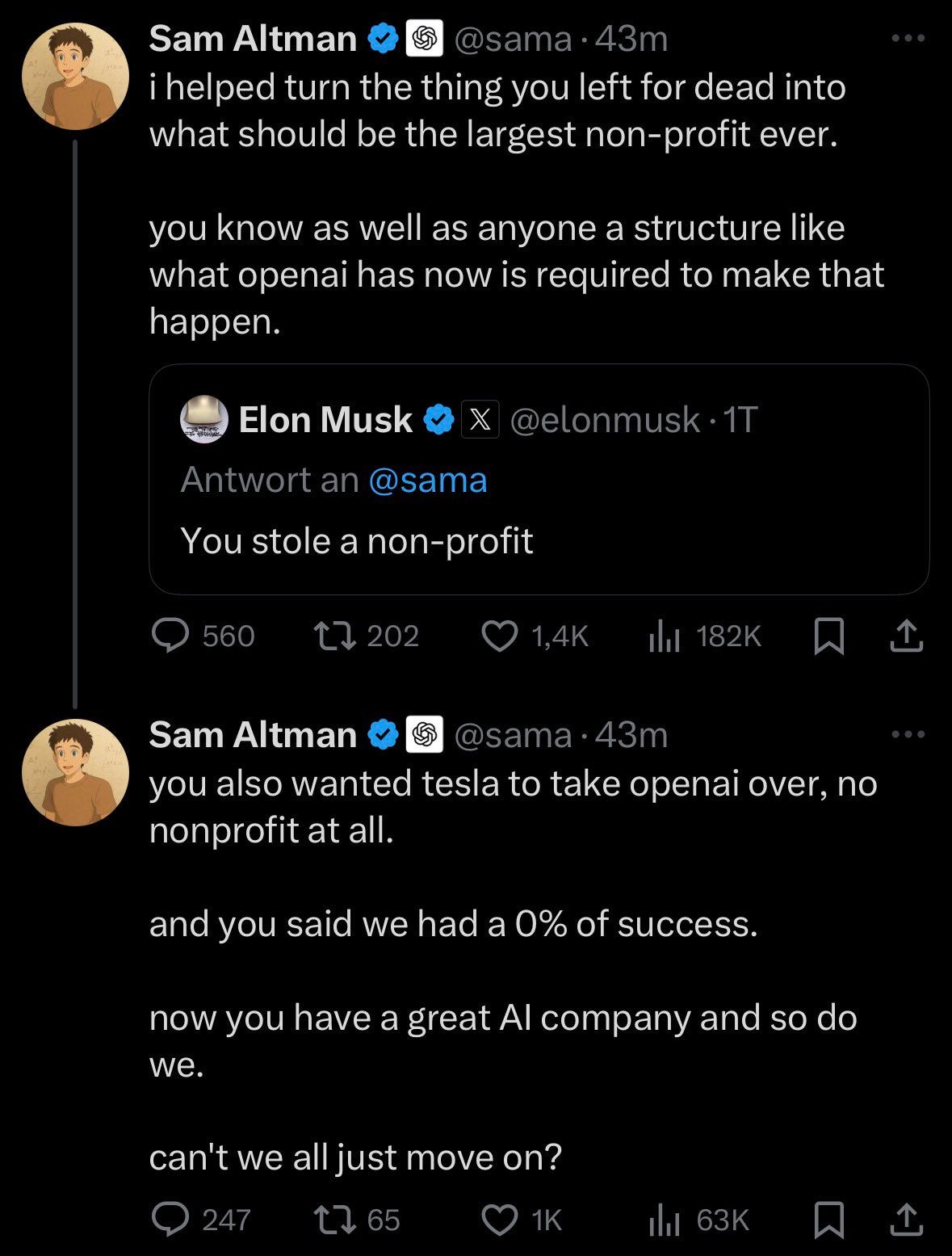Click the X affiliation badge beside Elon Musk

click(x=480, y=420)
